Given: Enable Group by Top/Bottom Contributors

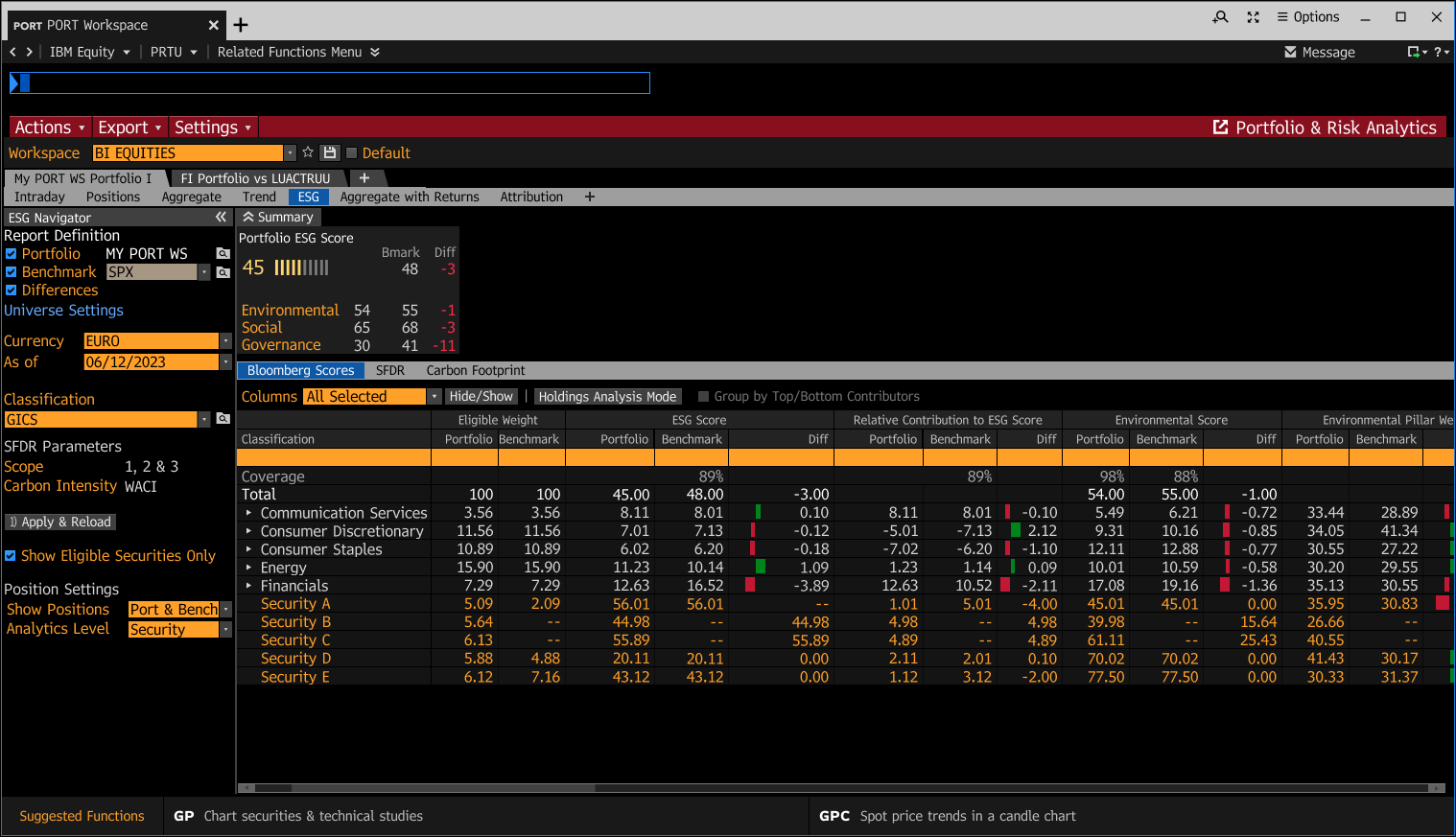Looking at the screenshot, I should point(703,397).
